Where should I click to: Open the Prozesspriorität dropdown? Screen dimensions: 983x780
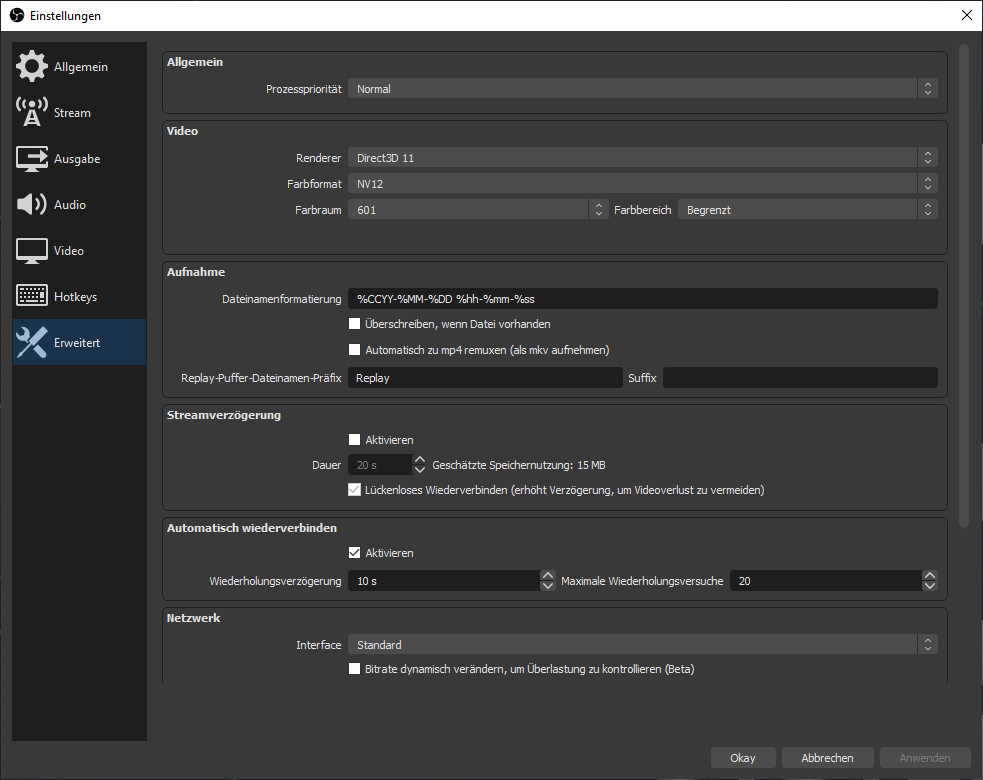642,89
